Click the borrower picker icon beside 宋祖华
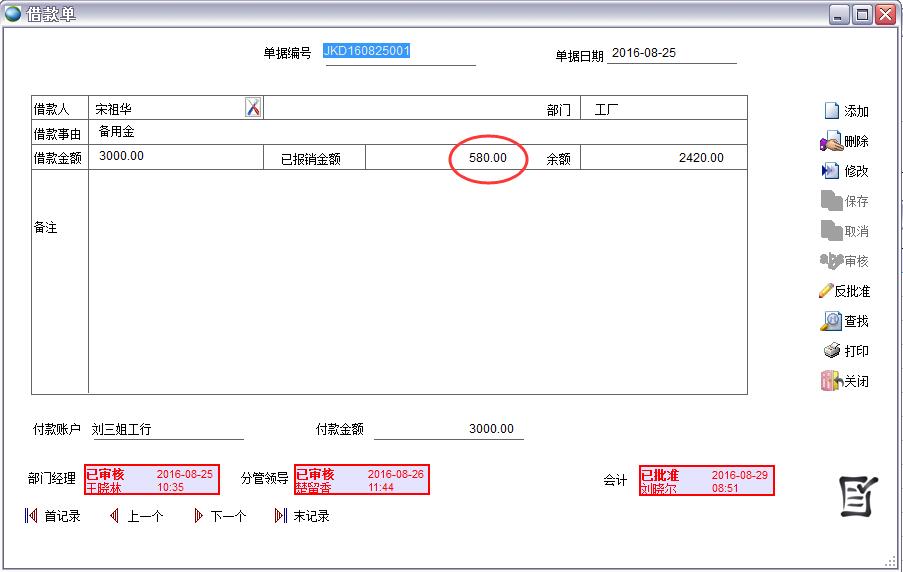 tap(253, 108)
